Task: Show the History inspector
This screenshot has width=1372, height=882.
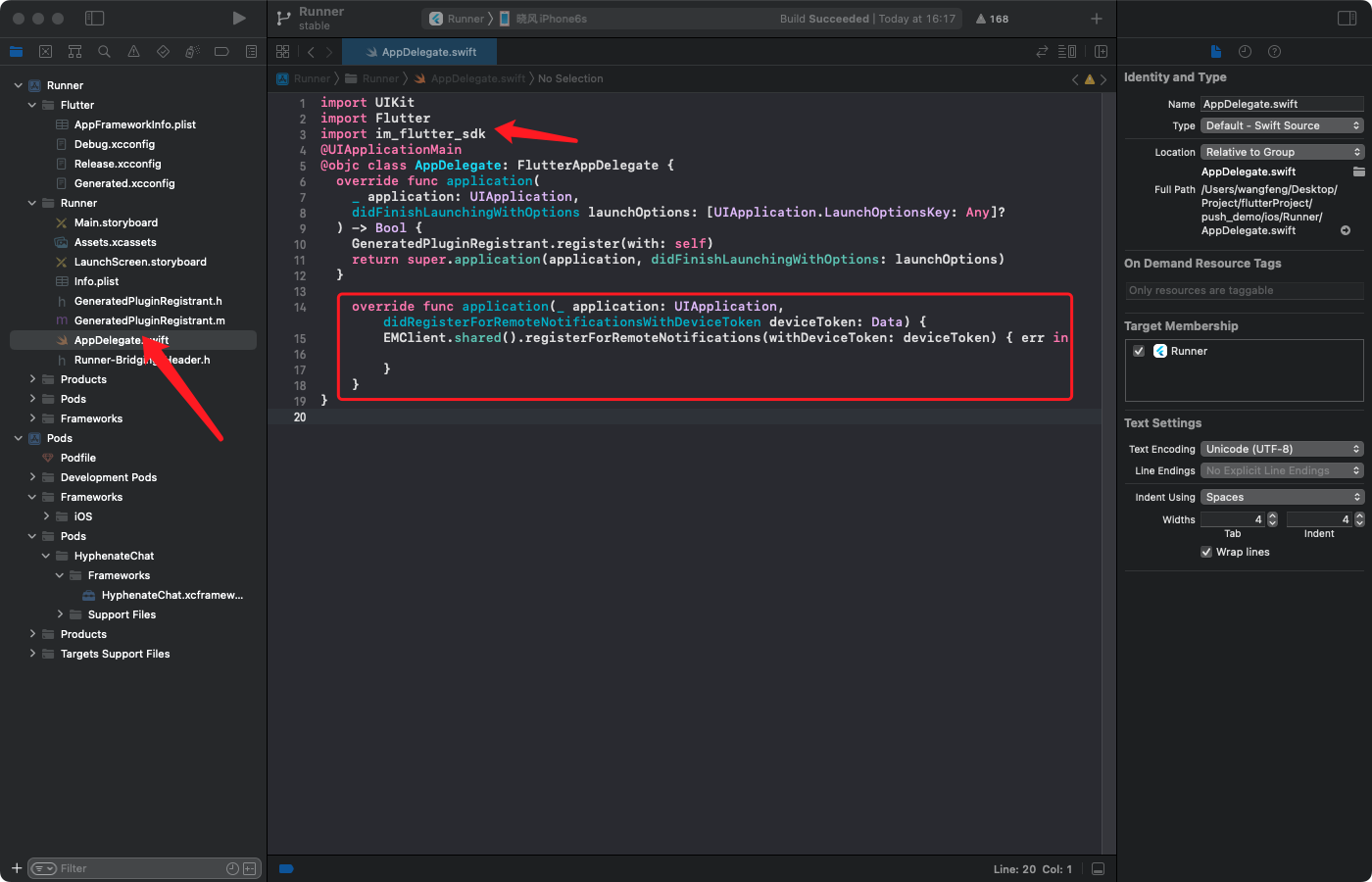Action: tap(1245, 52)
